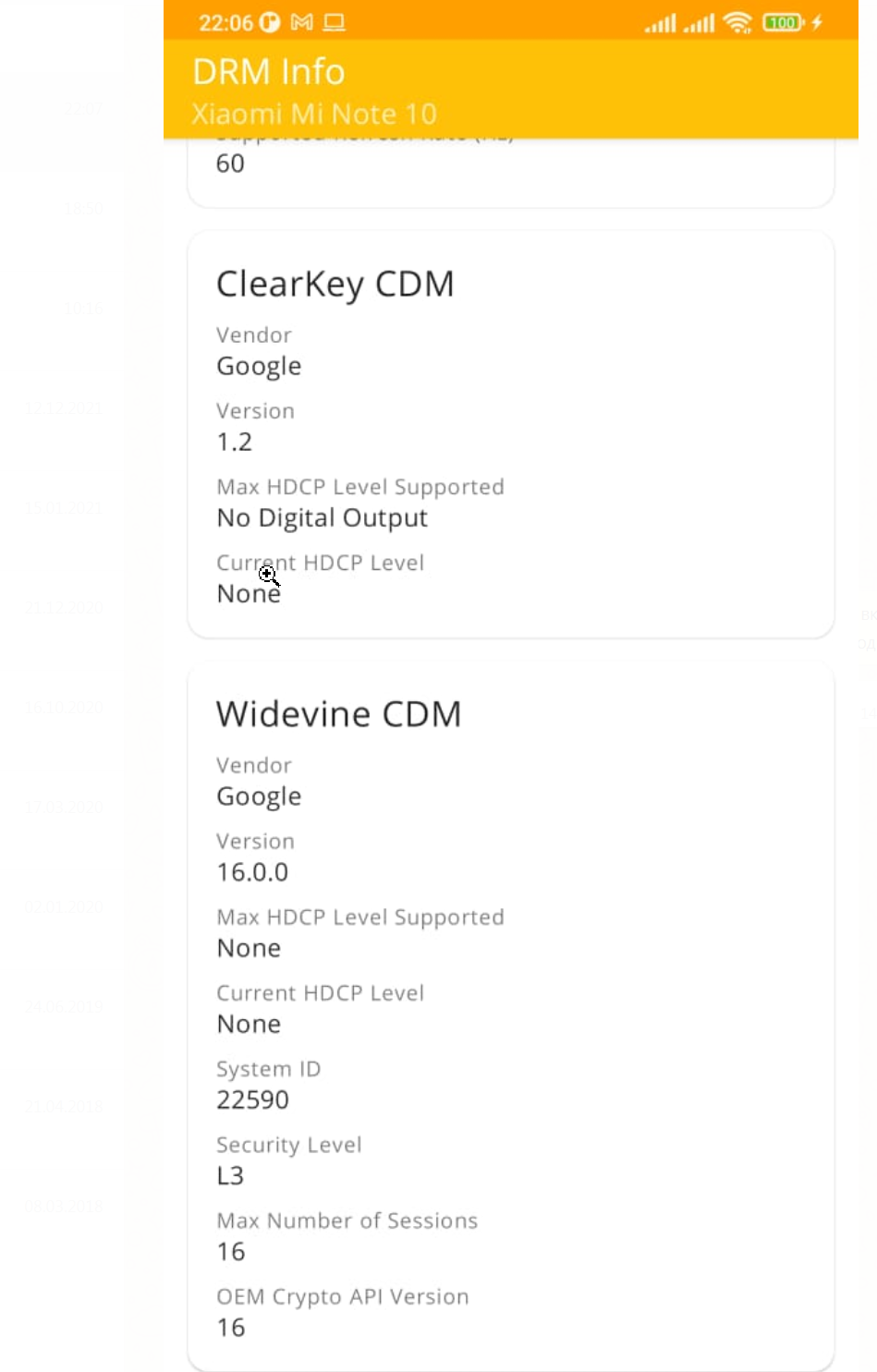Tap the laptop screen-cast icon in status bar
877x1372 pixels.
pos(335,22)
